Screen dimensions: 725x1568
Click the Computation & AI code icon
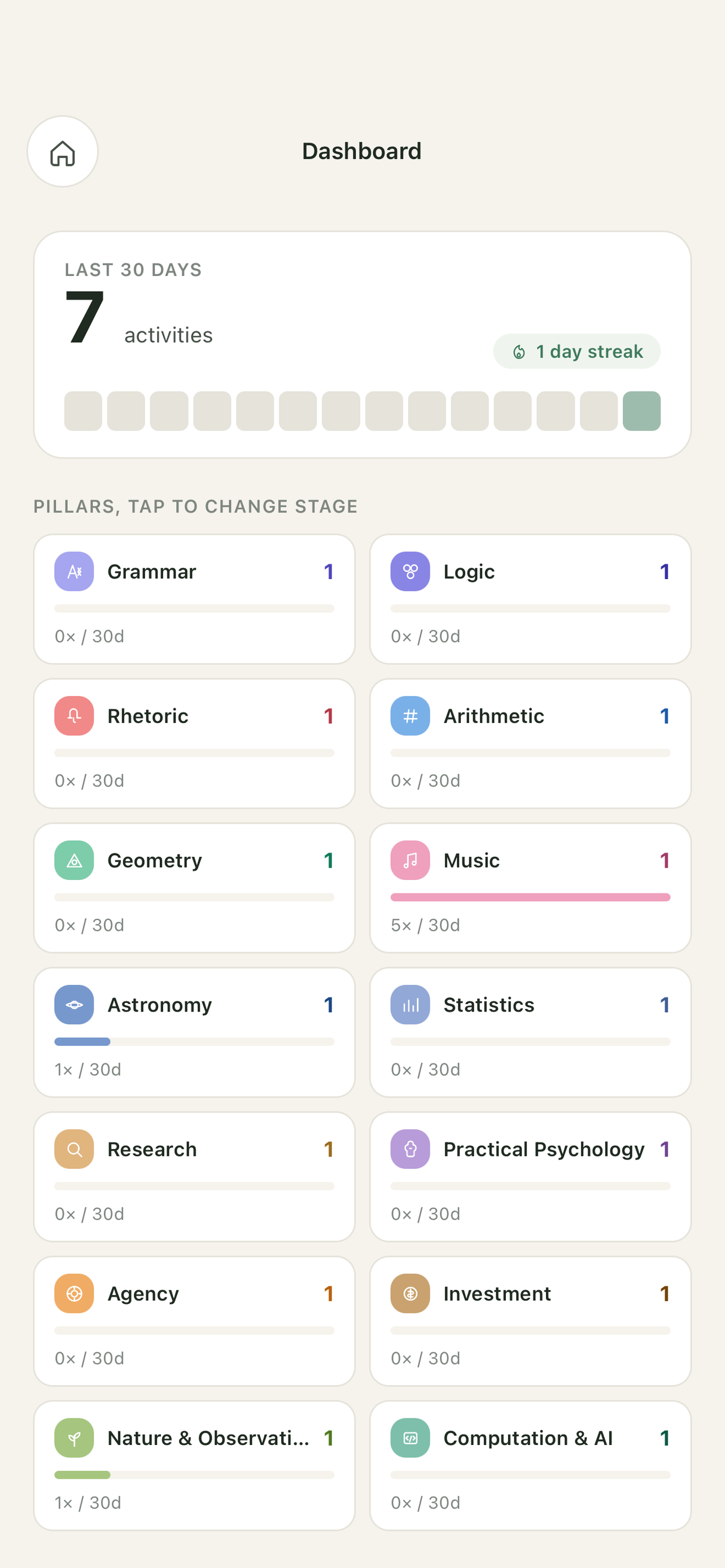tap(410, 1438)
